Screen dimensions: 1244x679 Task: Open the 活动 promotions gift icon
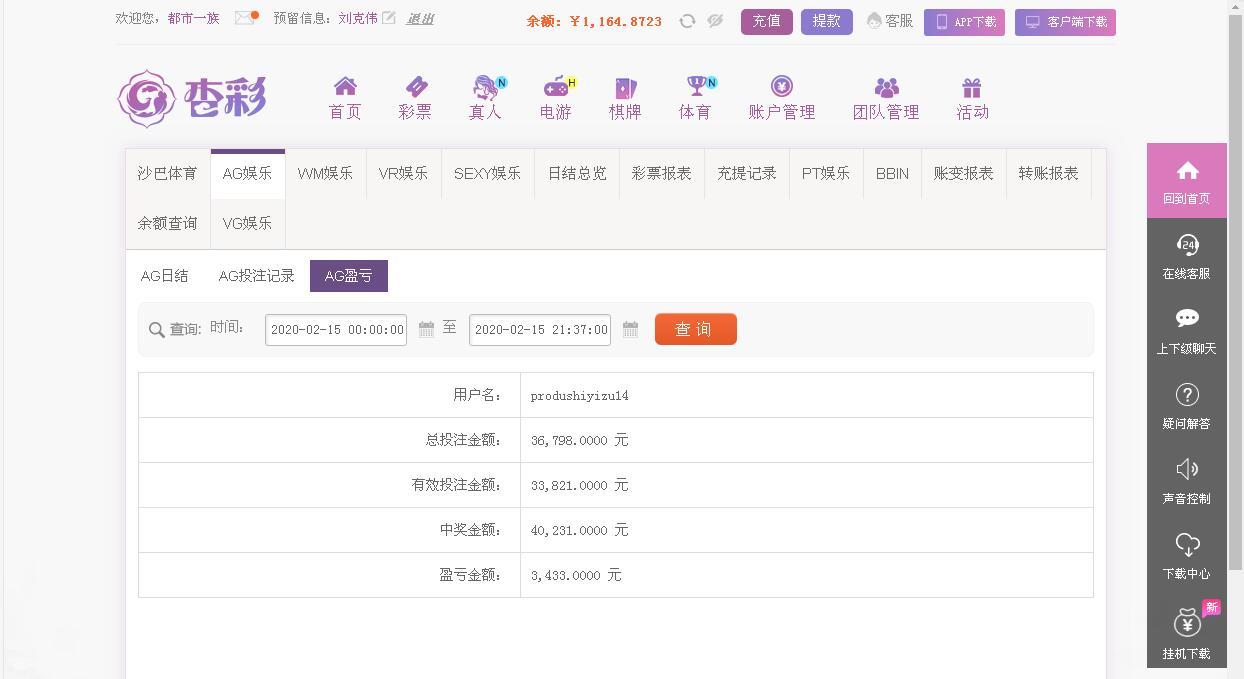971,97
